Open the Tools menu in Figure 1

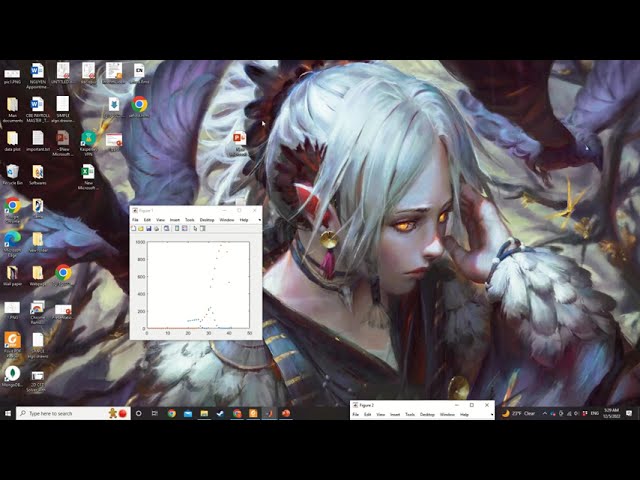point(190,220)
